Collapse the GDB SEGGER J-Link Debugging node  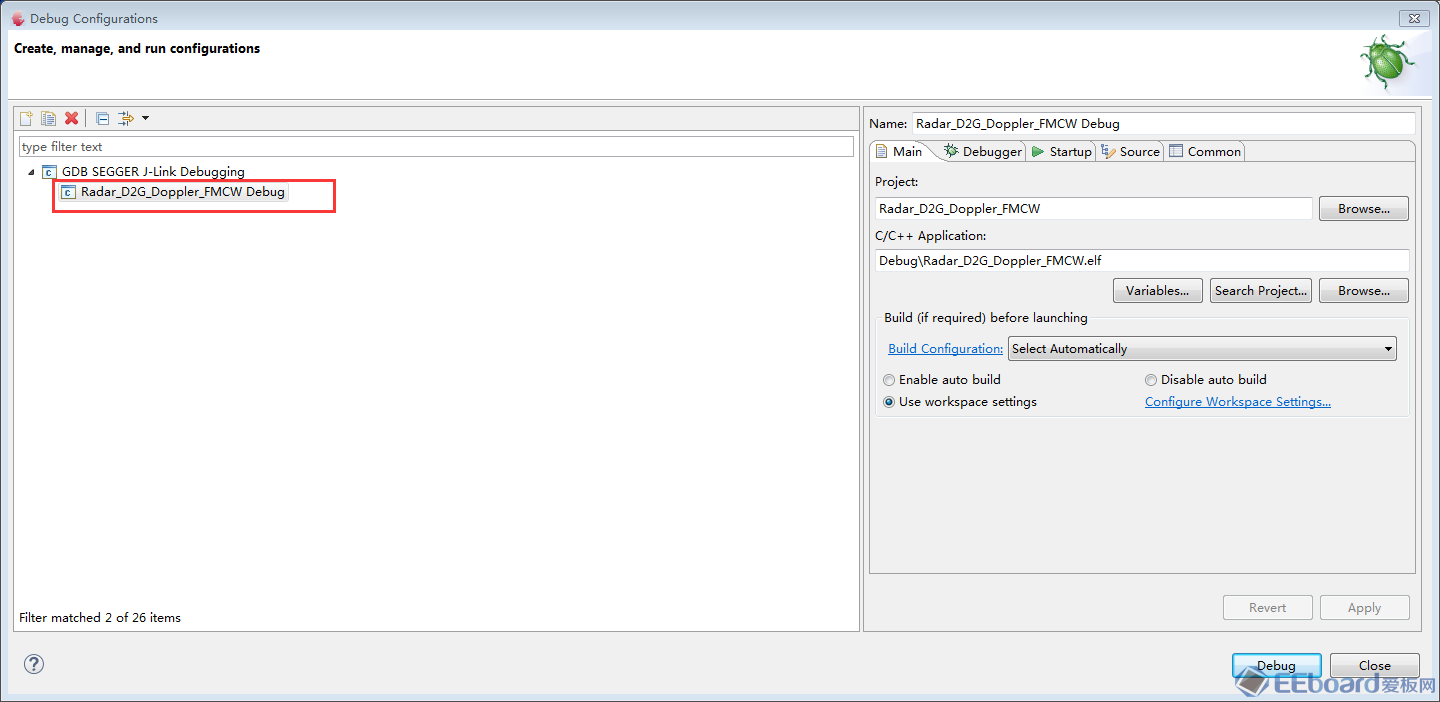[x=31, y=172]
